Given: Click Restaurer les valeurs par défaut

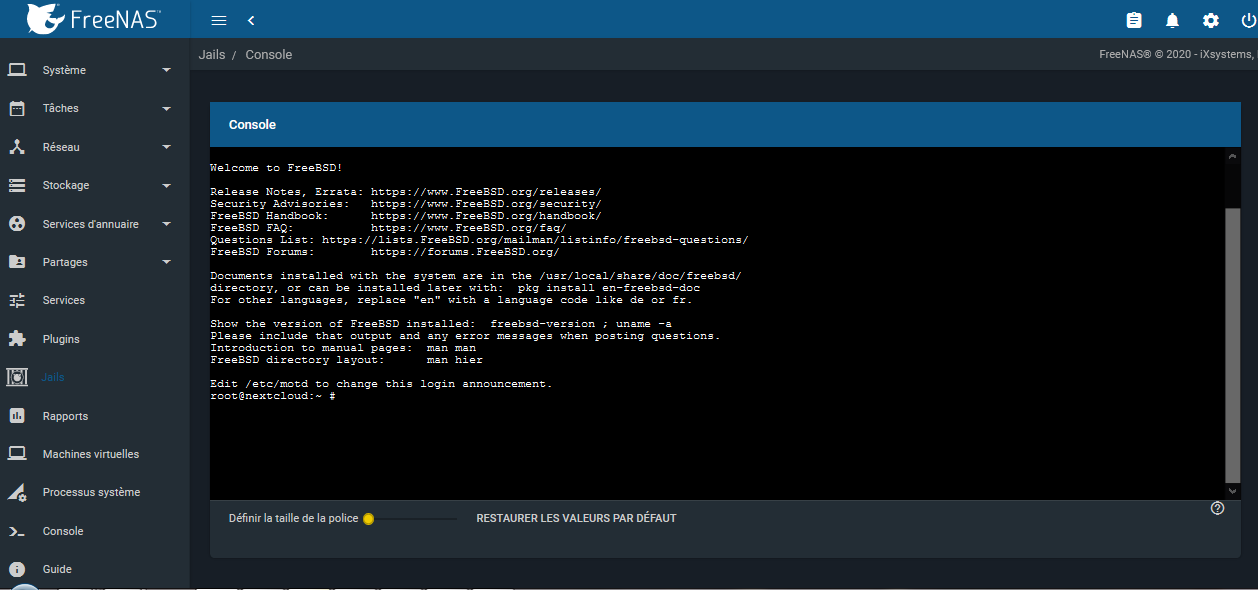Looking at the screenshot, I should 576,518.
